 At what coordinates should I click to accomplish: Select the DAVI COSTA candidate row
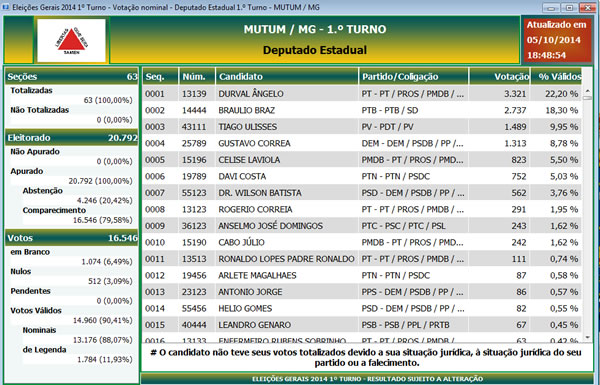[362, 176]
